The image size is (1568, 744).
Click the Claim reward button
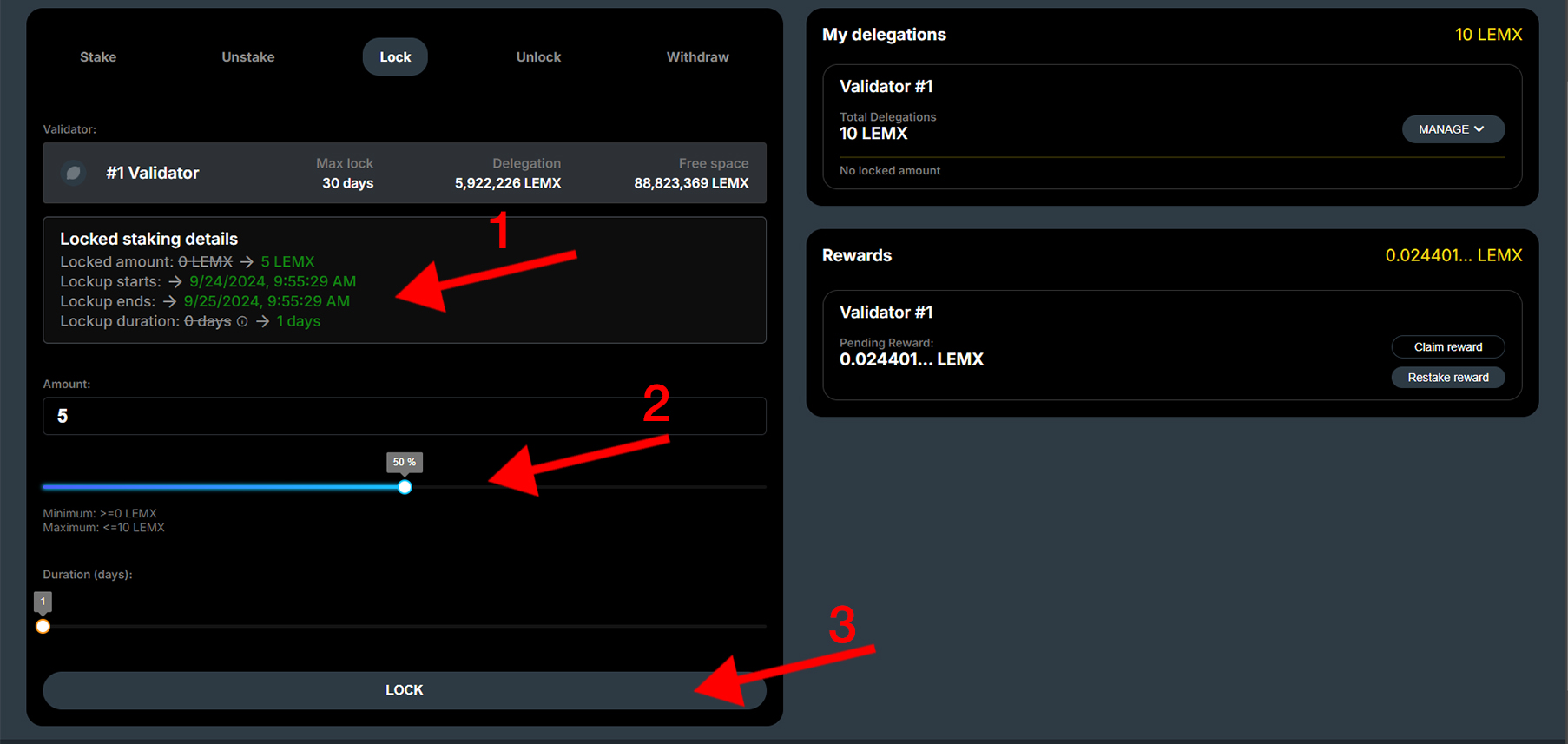[1447, 347]
